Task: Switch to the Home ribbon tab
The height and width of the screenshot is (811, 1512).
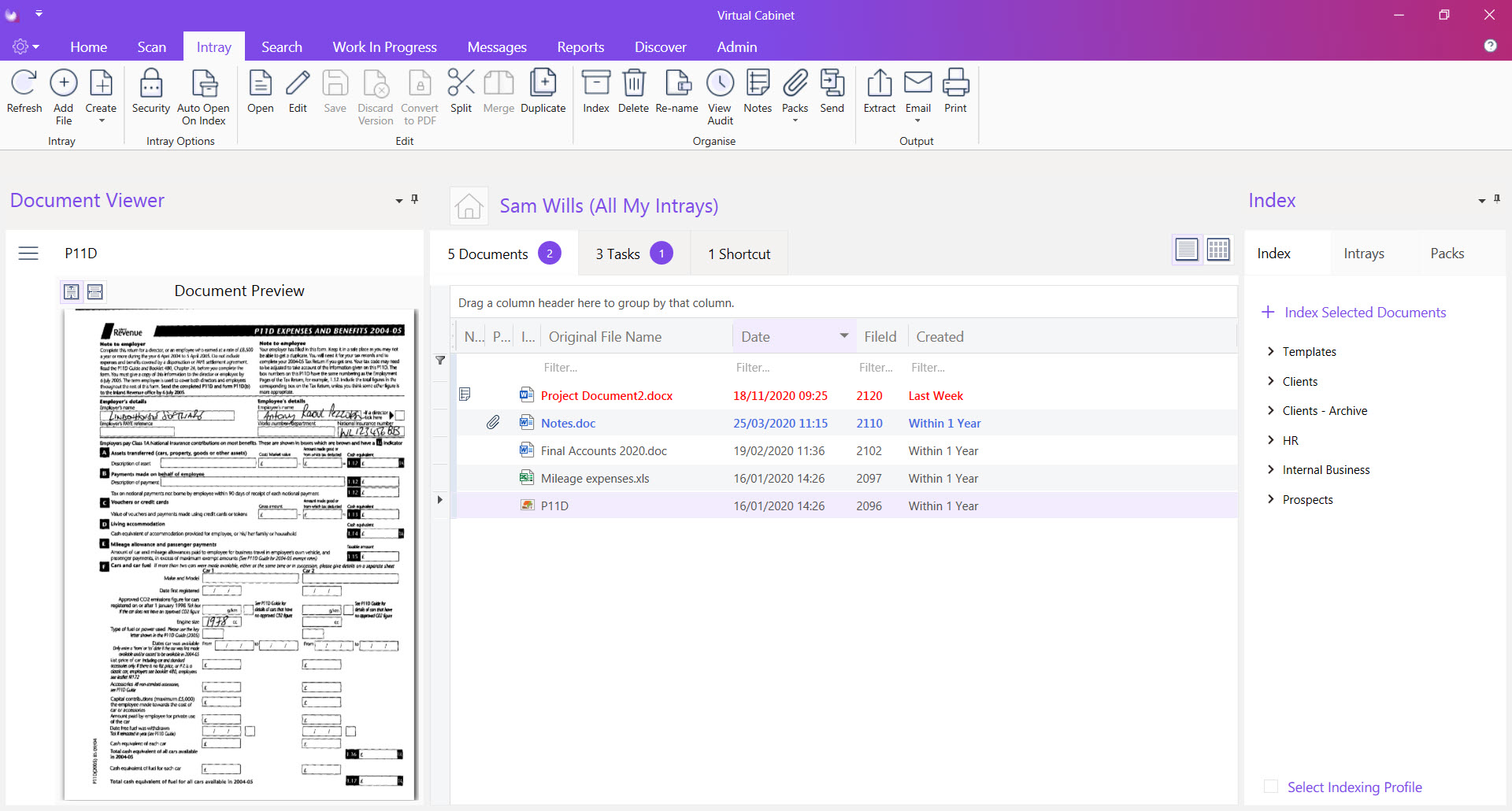Action: (88, 47)
